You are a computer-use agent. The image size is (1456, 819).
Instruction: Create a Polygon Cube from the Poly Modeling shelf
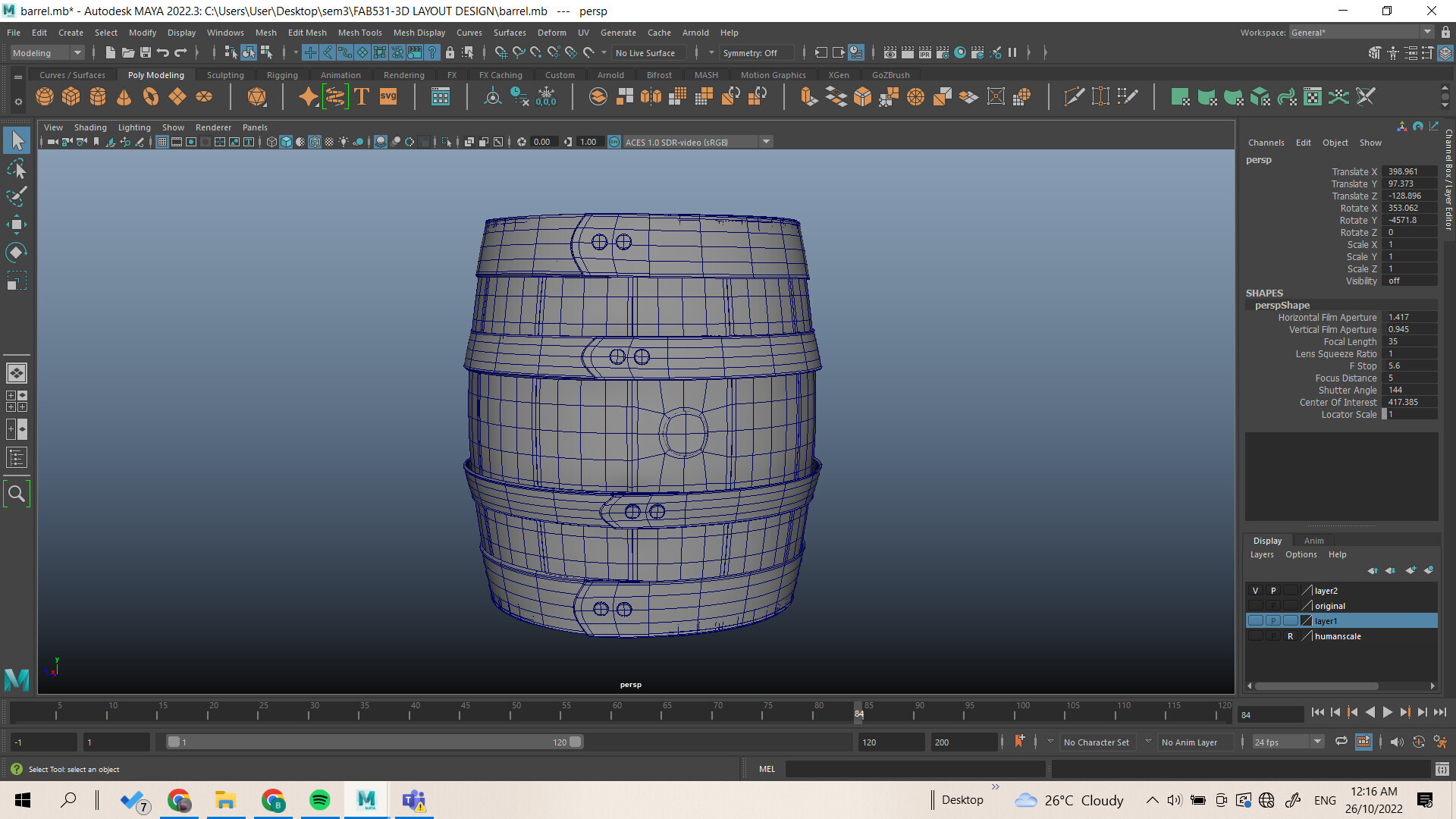[x=71, y=96]
